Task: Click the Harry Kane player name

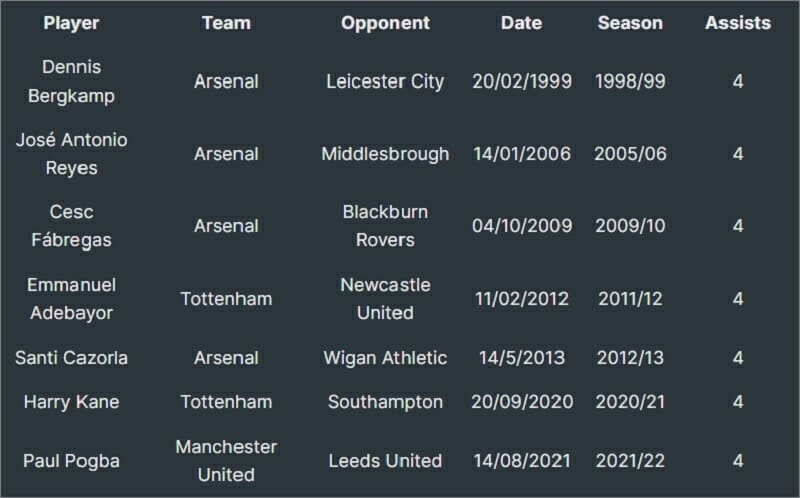Action: pyautogui.click(x=71, y=402)
